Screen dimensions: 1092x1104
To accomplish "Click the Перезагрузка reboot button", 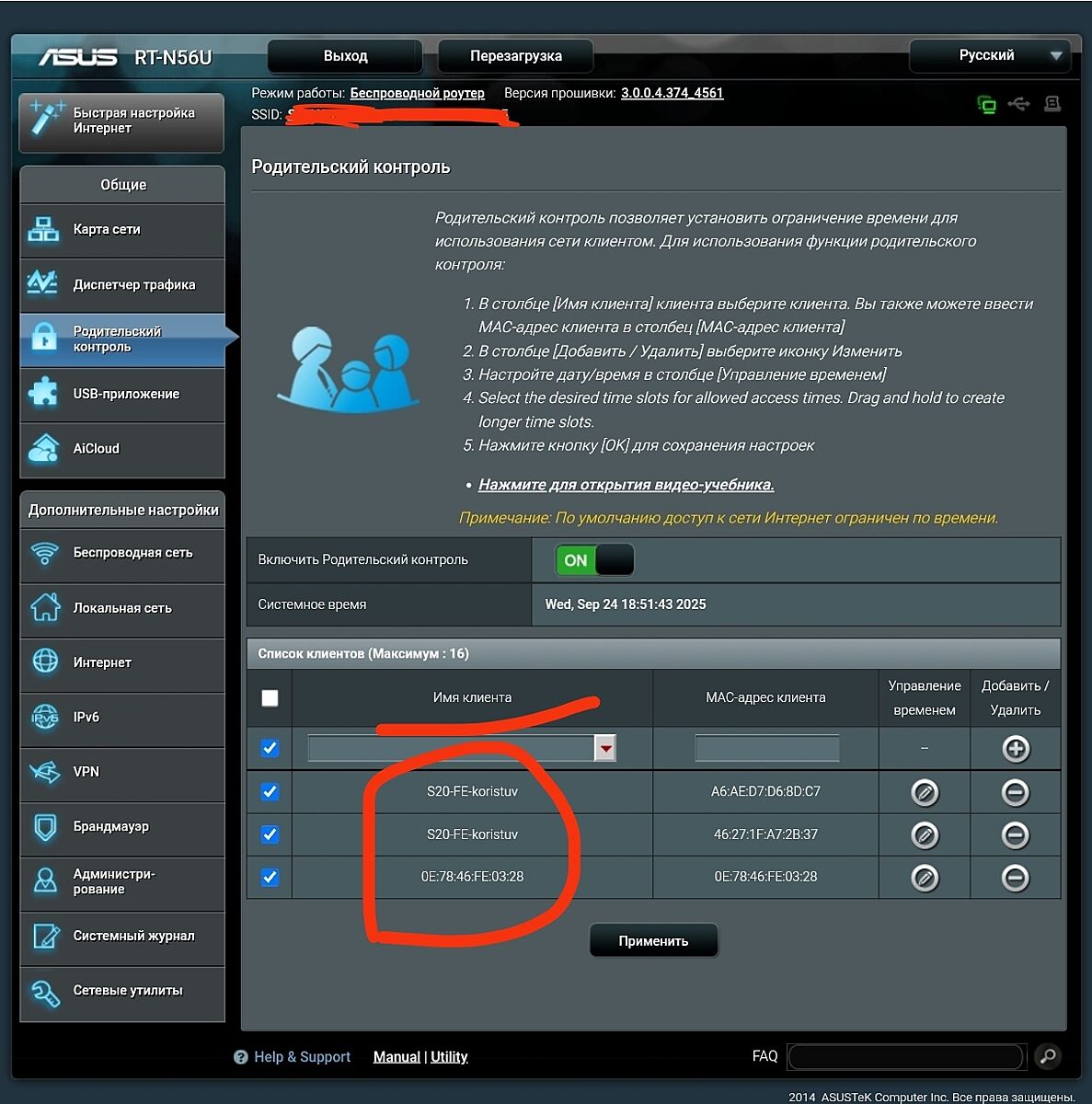I will click(515, 56).
